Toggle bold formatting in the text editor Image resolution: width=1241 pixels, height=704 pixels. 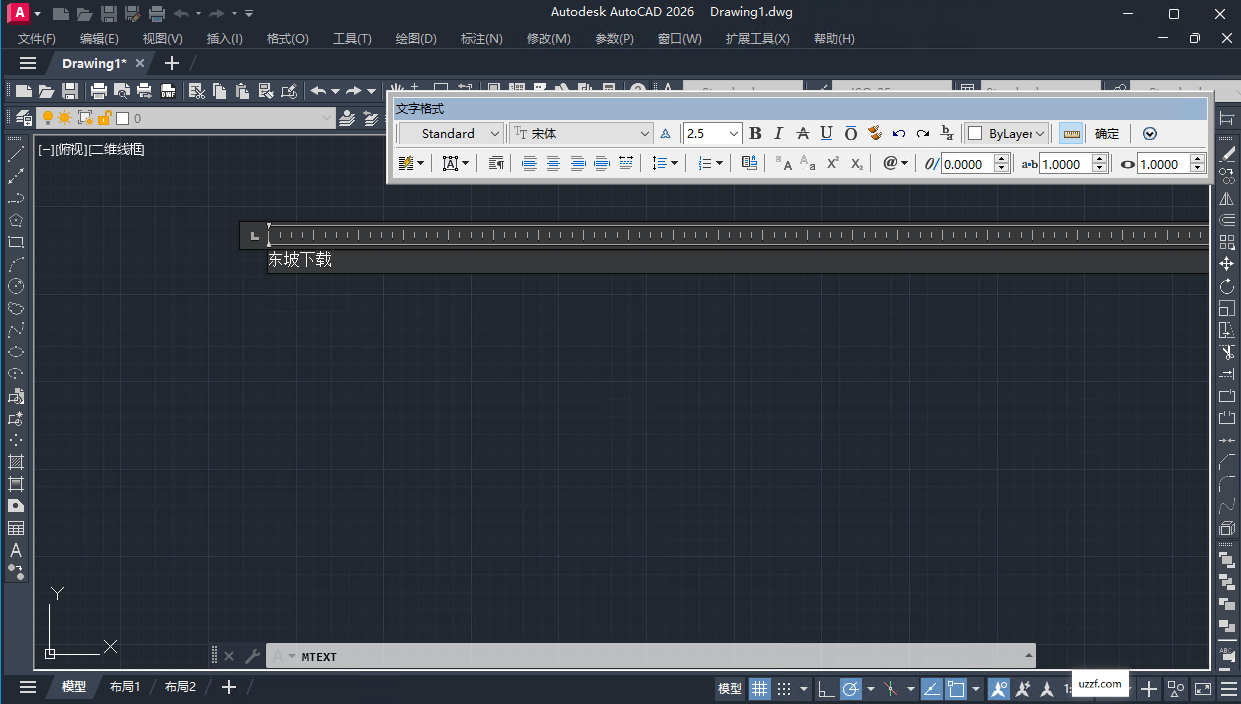(755, 133)
